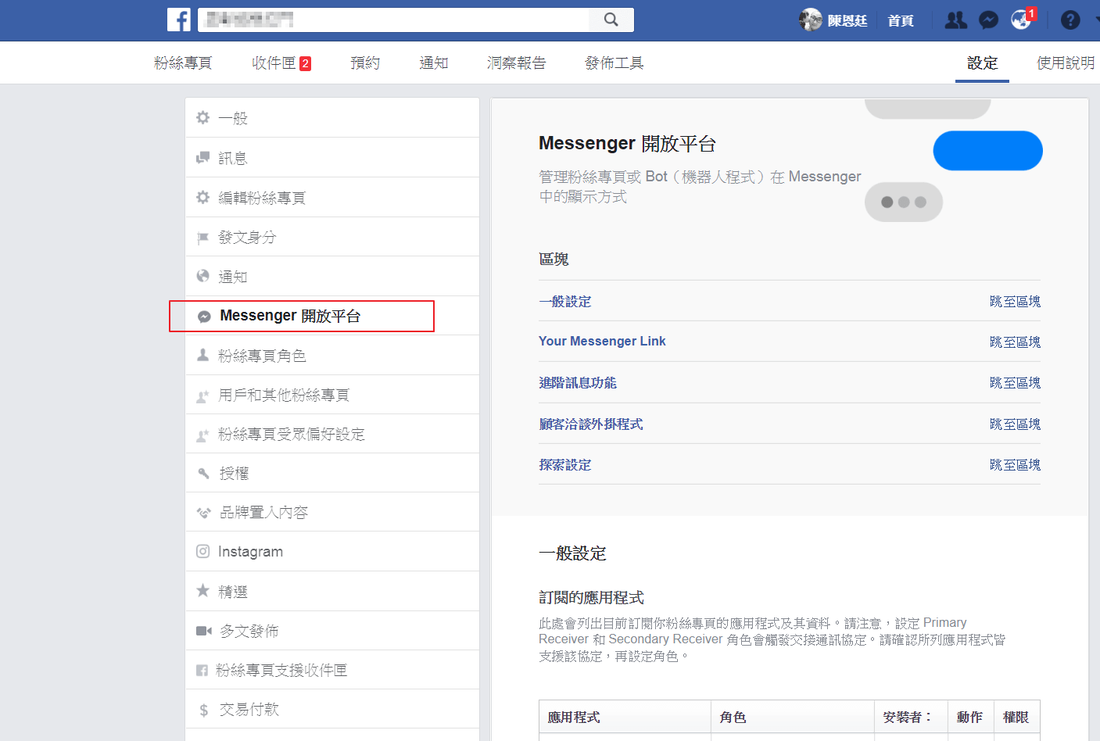1100x741 pixels.
Task: Open the 使用說明 tab
Action: [1065, 63]
